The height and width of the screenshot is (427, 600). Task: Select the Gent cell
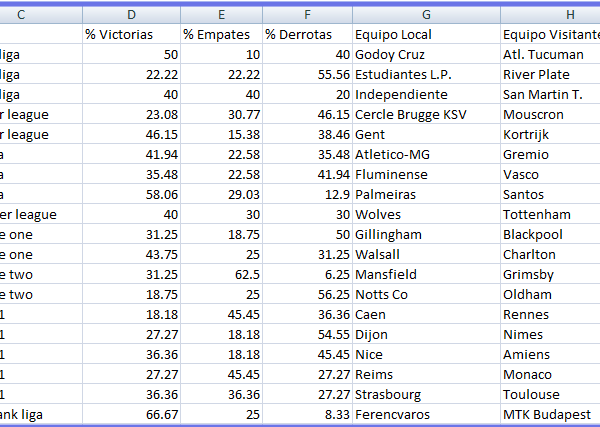(426, 134)
